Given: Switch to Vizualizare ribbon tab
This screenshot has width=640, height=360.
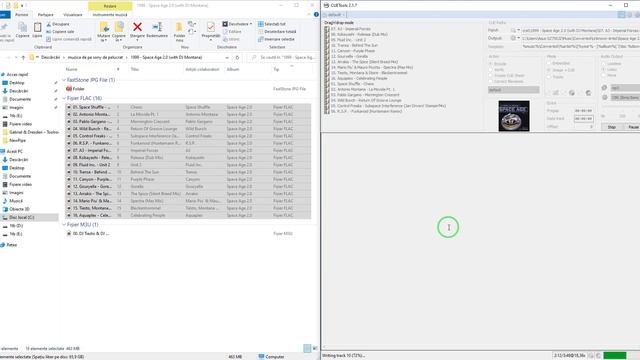Looking at the screenshot, I should [73, 15].
